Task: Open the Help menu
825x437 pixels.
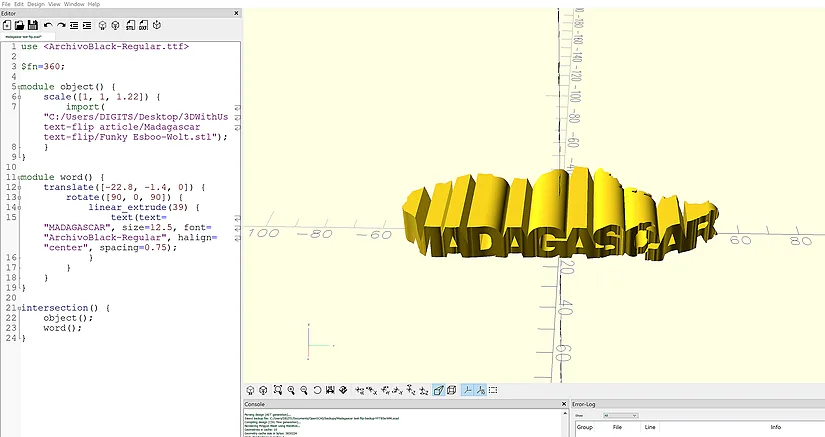Action: tap(94, 4)
